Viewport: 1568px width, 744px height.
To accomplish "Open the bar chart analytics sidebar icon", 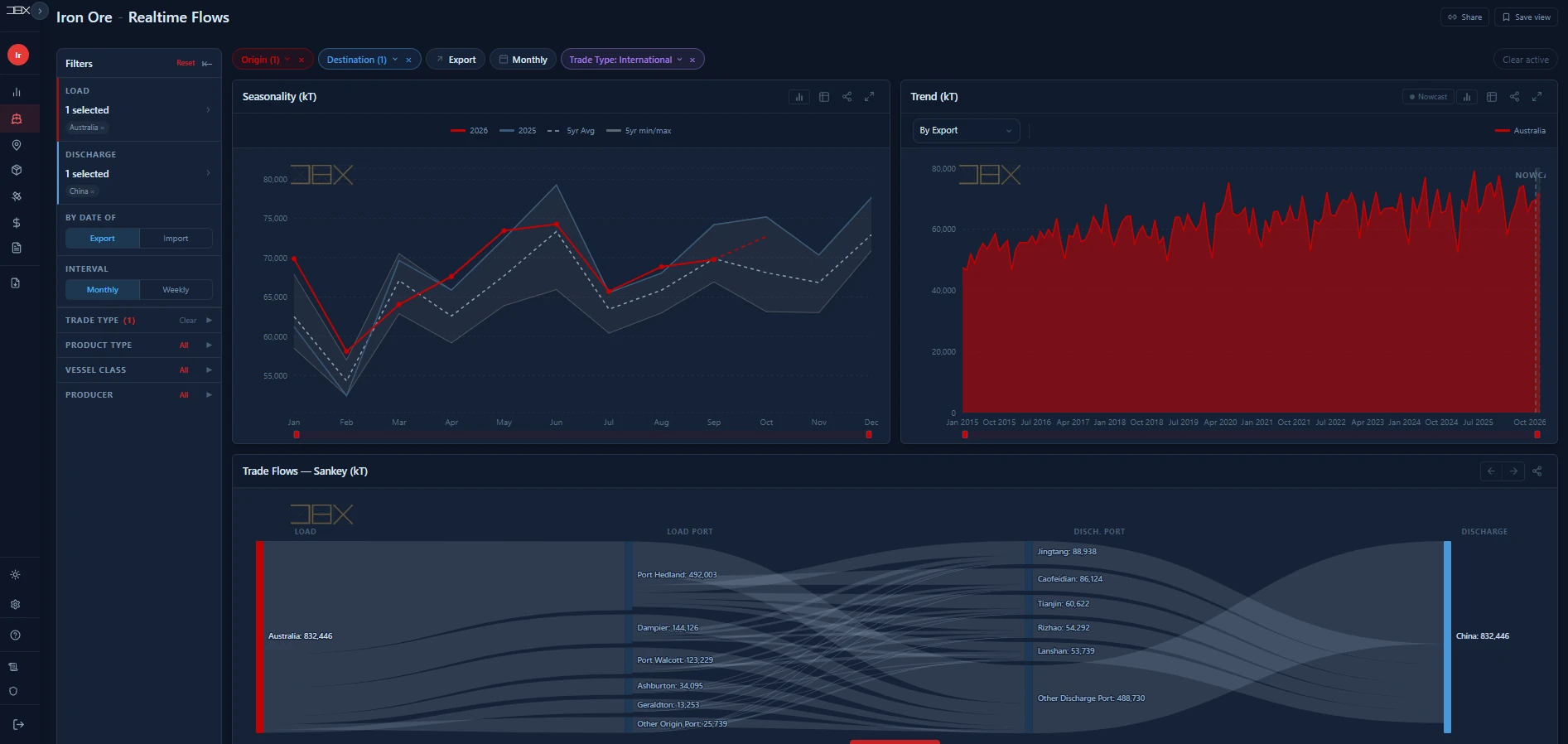I will (x=17, y=92).
